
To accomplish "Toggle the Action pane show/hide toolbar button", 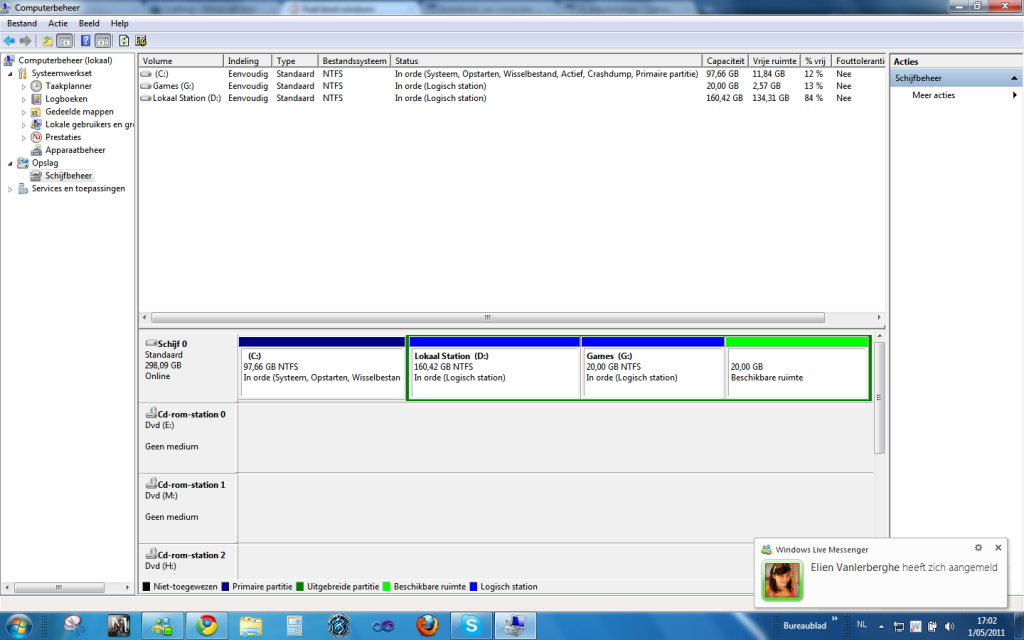I will [103, 41].
